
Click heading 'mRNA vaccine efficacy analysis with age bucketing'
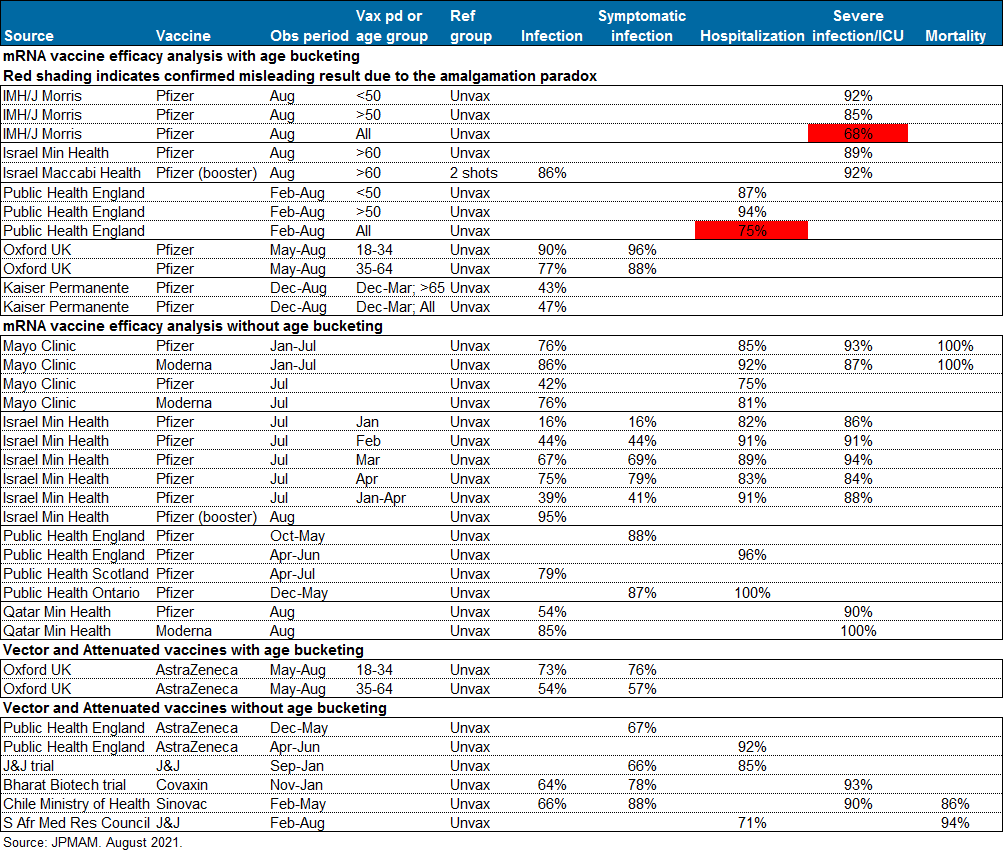181,56
